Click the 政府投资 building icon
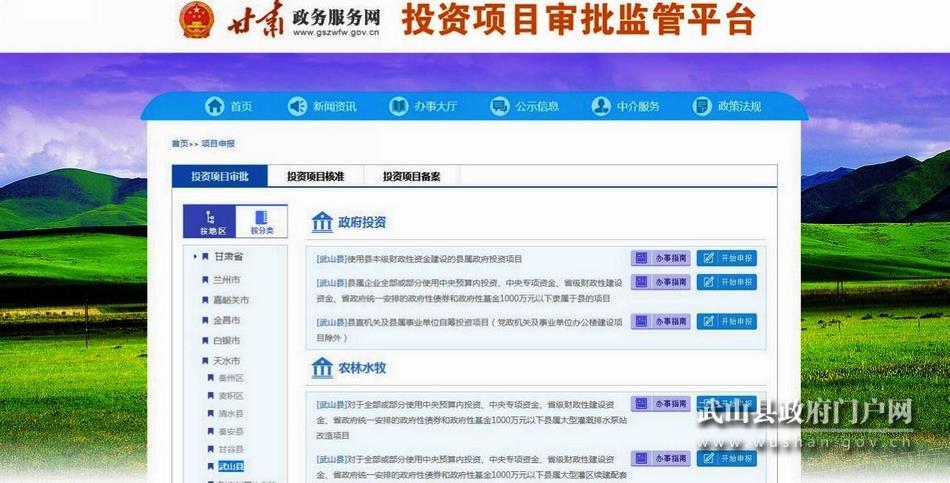Image resolution: width=950 pixels, height=483 pixels. tap(322, 222)
